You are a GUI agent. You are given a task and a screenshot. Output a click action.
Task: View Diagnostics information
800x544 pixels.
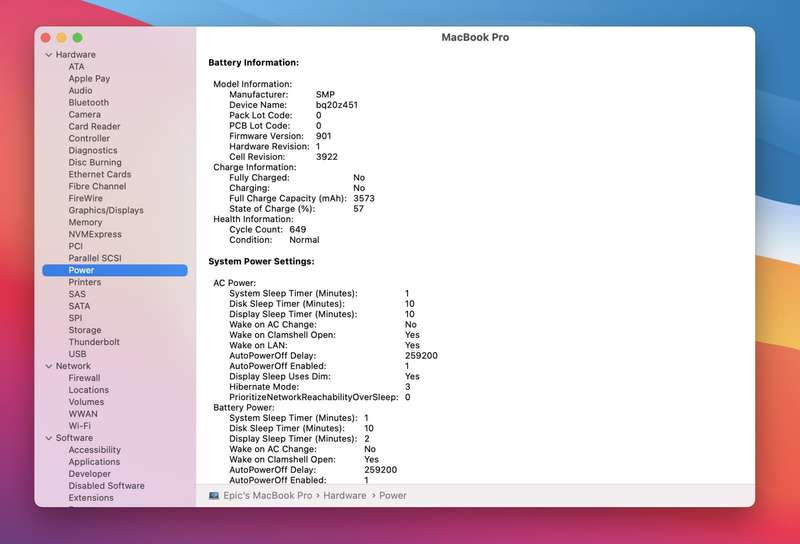click(93, 150)
